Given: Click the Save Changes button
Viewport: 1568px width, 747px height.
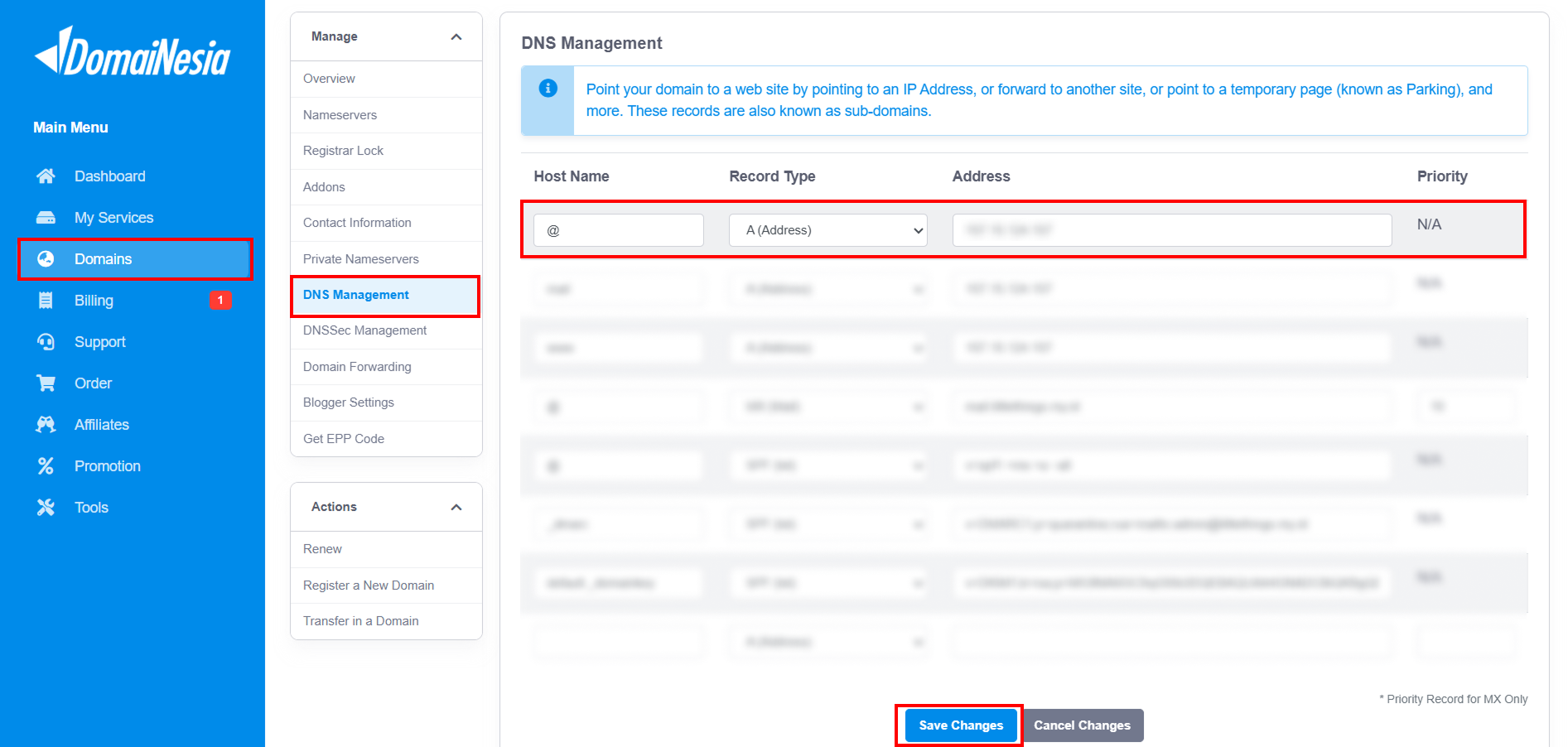Looking at the screenshot, I should click(959, 725).
